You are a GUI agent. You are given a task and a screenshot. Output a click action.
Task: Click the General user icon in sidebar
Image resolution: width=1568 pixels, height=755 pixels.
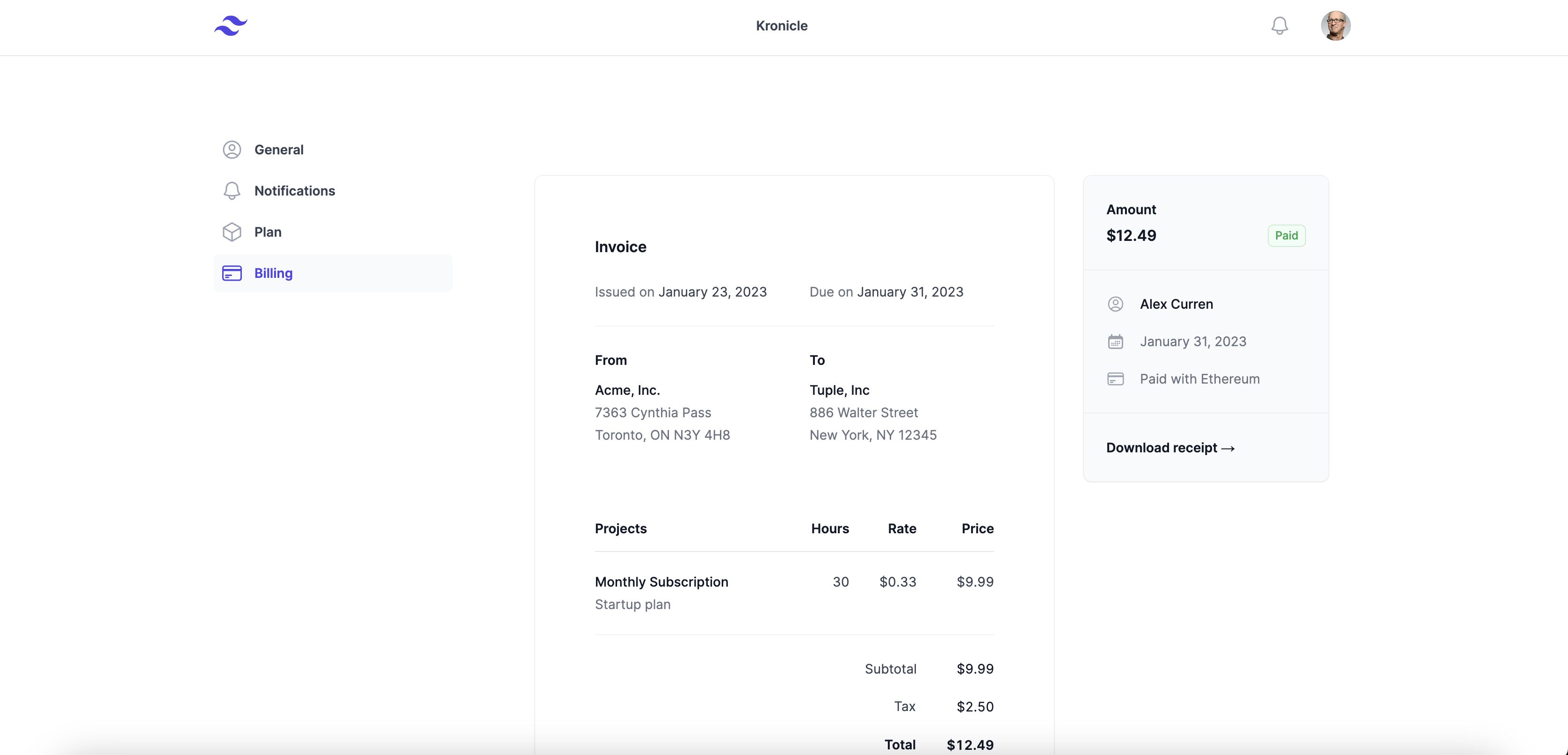pos(232,150)
